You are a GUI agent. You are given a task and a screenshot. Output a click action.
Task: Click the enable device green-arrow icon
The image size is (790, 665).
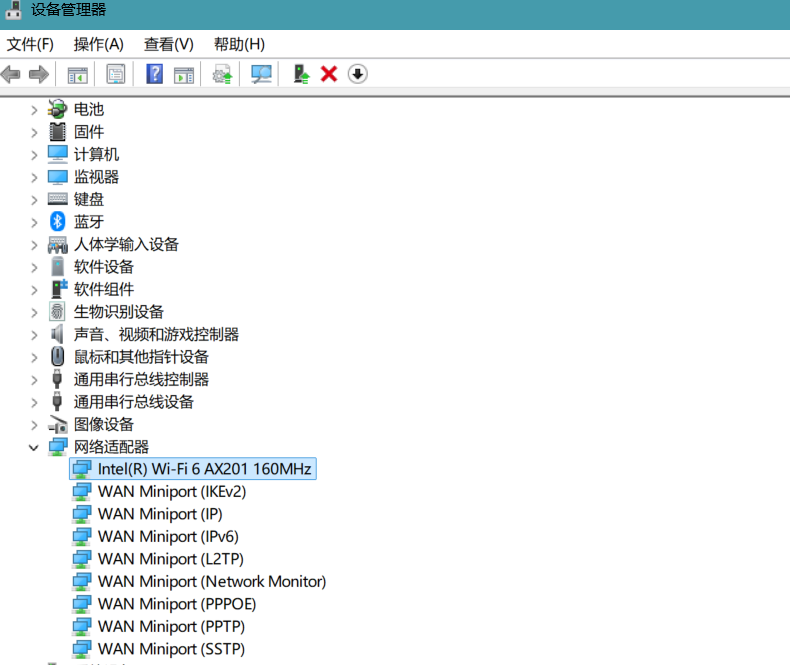(x=300, y=74)
